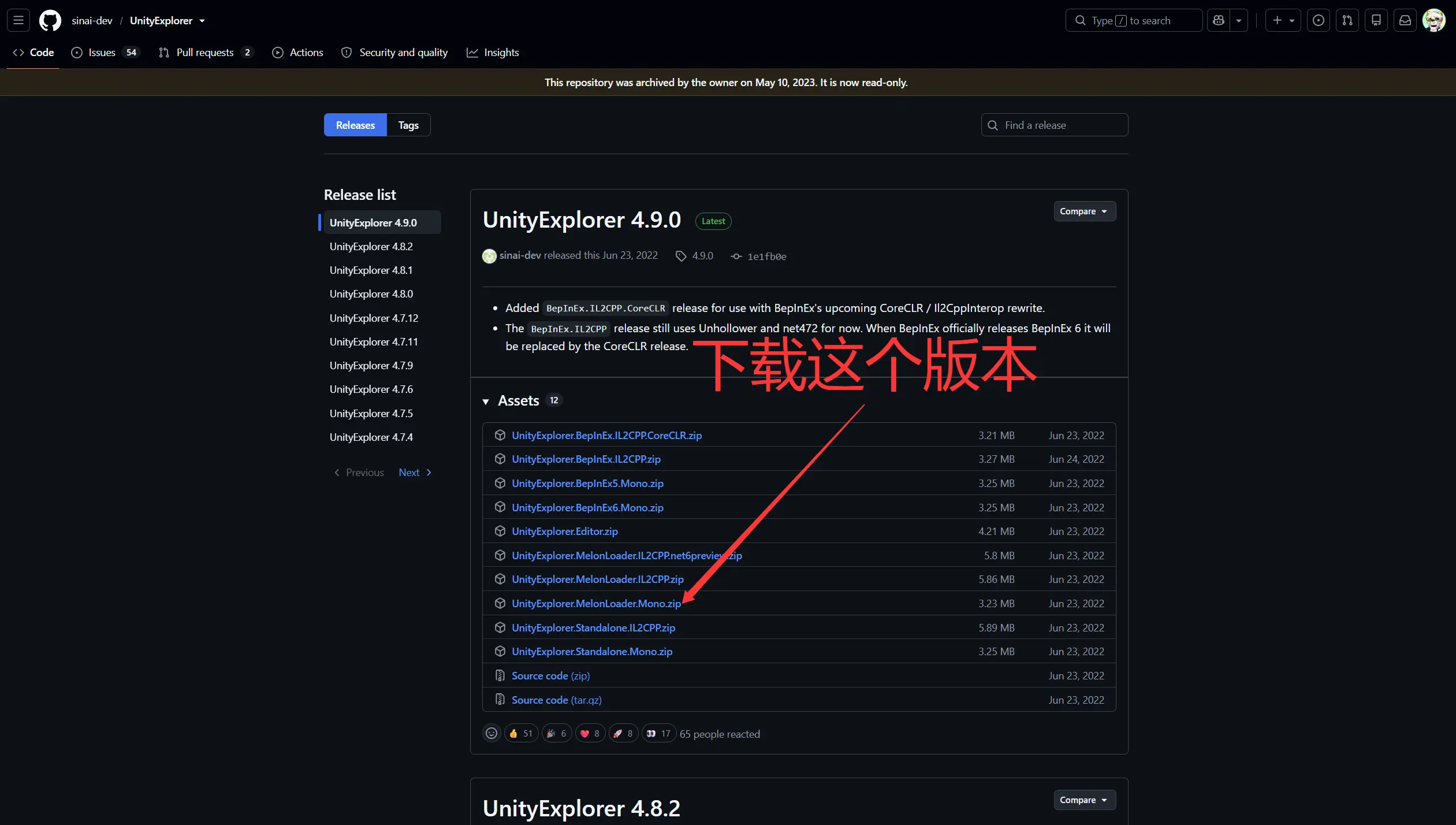
Task: Switch to the Code tab
Action: coord(33,53)
